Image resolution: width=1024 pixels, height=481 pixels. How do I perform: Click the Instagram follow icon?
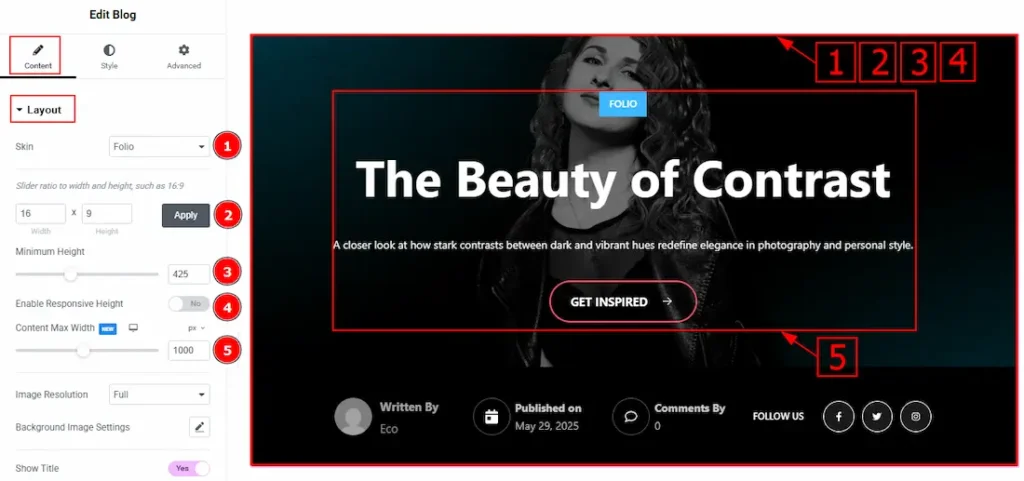coord(916,417)
